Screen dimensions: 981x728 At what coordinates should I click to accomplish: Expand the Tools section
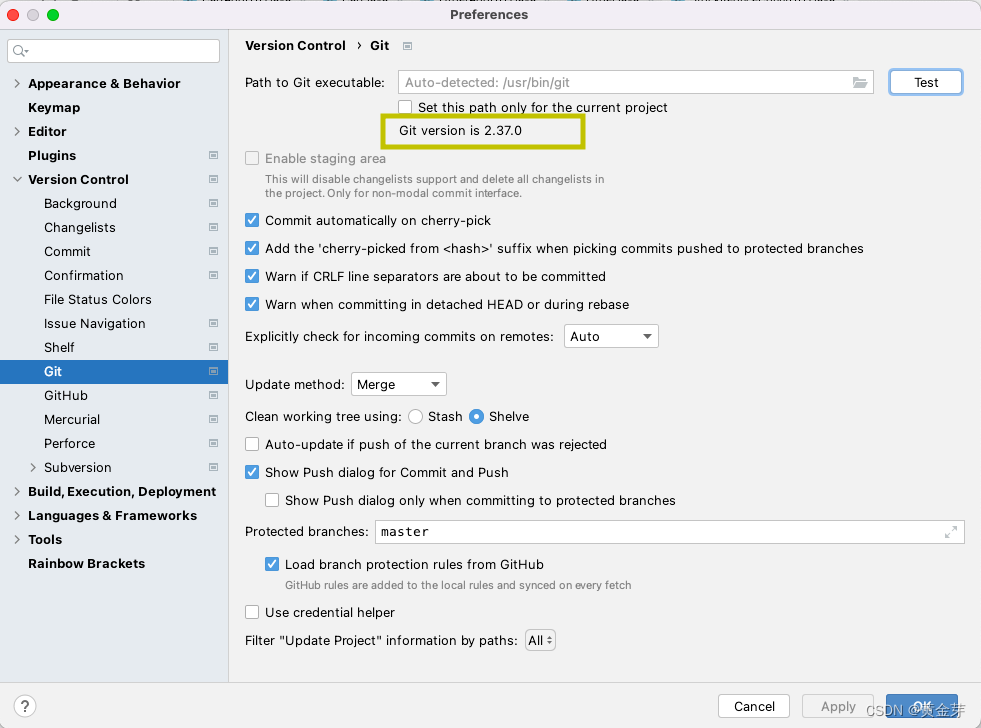pyautogui.click(x=17, y=539)
